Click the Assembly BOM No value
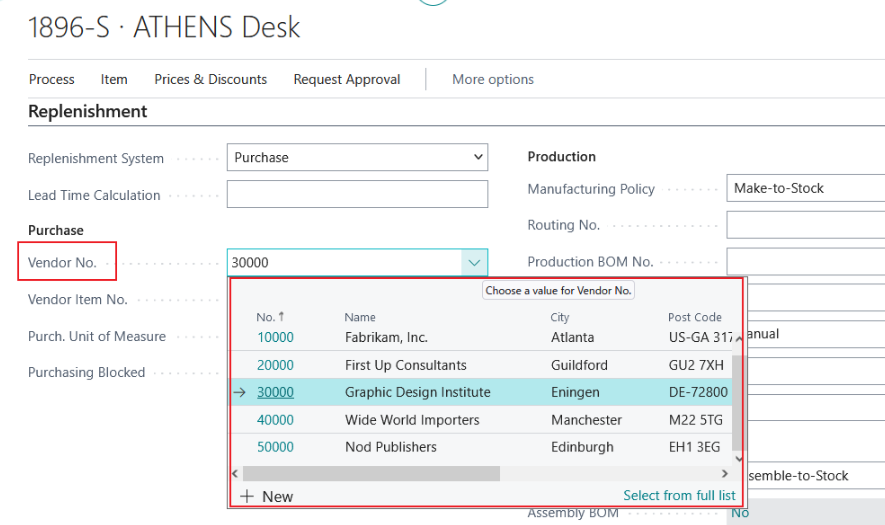Screen dimensions: 885x525 (740, 513)
